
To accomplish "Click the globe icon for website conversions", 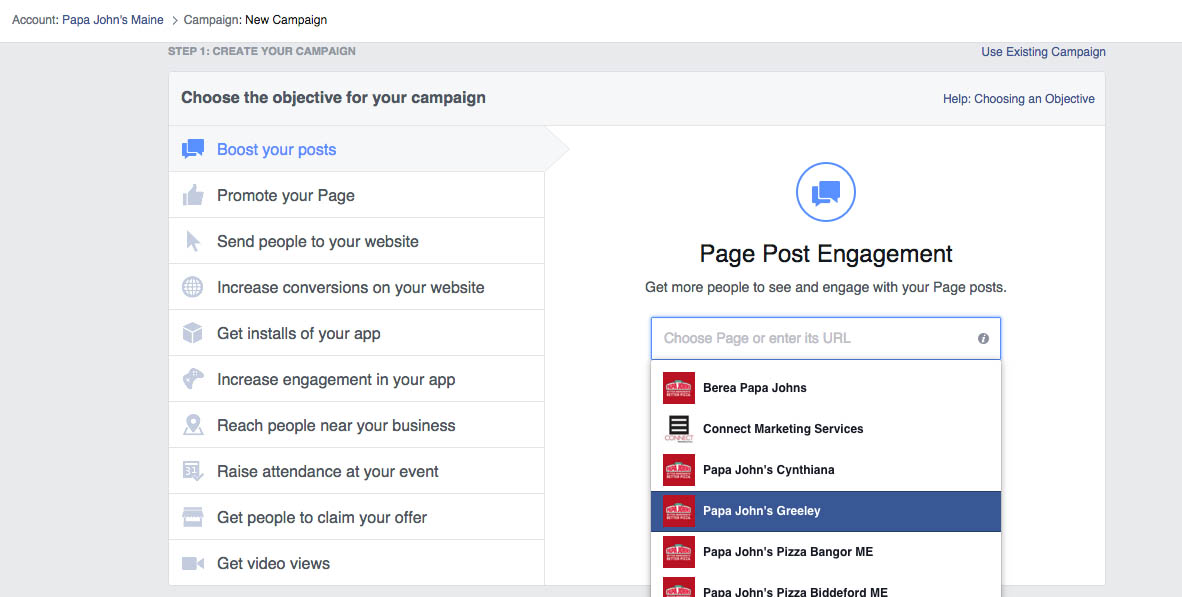I will pos(193,288).
